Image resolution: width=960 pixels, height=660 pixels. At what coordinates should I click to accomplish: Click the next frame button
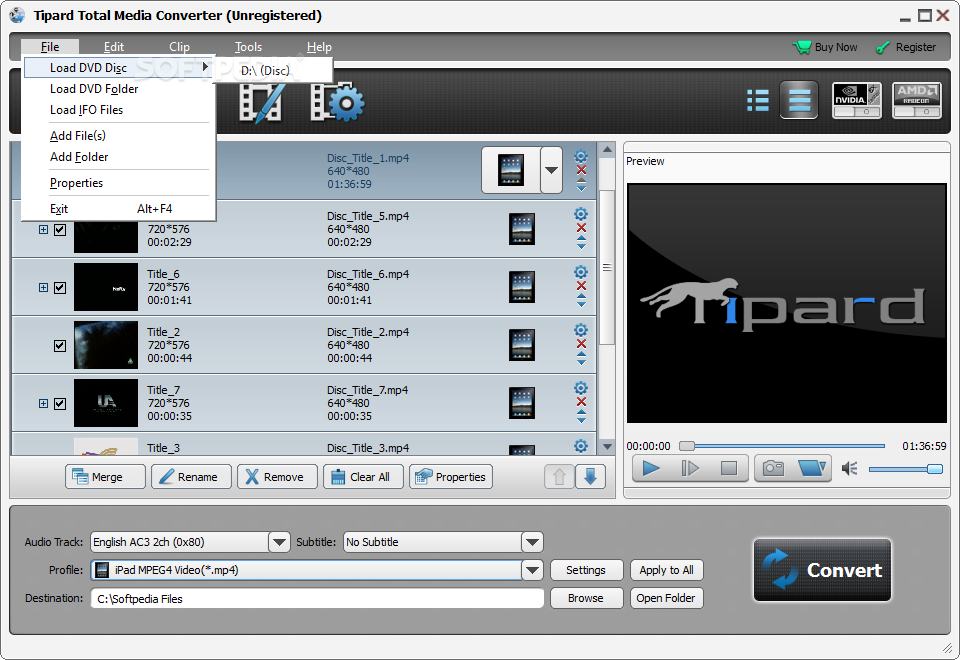(x=689, y=468)
